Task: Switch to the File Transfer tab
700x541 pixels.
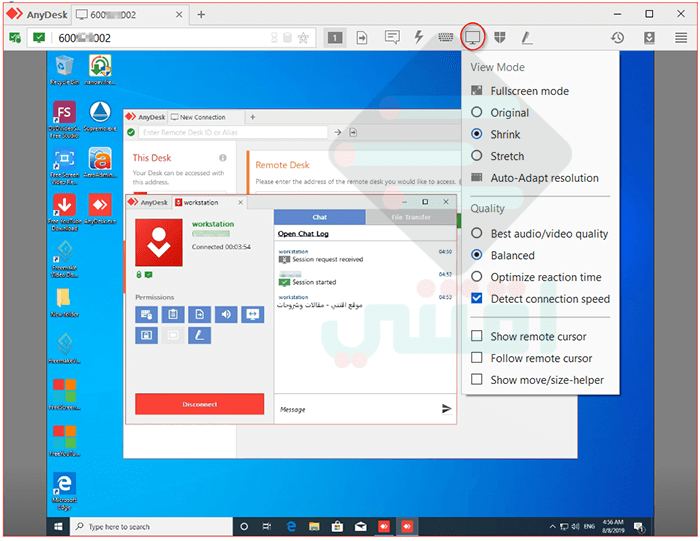Action: pos(411,217)
